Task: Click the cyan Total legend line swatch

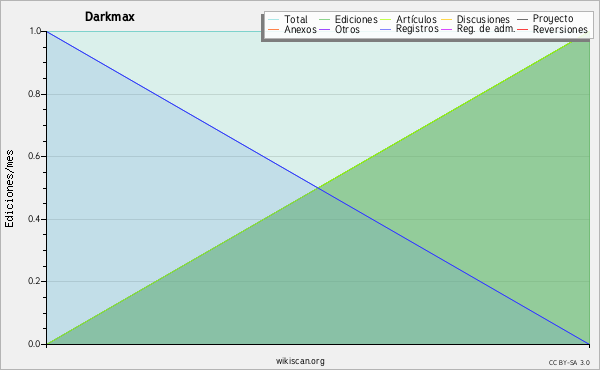Action: click(x=273, y=20)
